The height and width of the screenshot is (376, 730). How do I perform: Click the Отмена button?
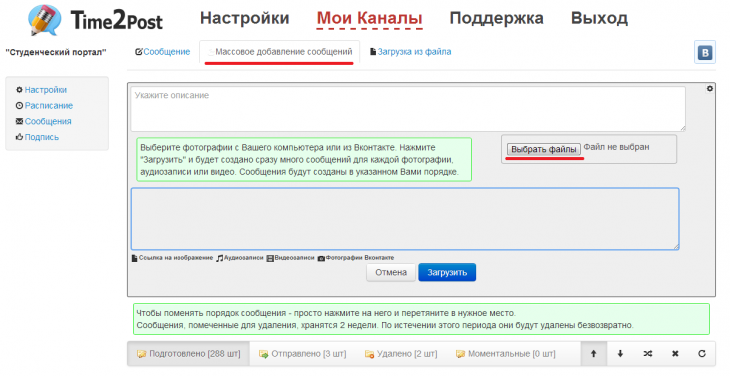[391, 273]
